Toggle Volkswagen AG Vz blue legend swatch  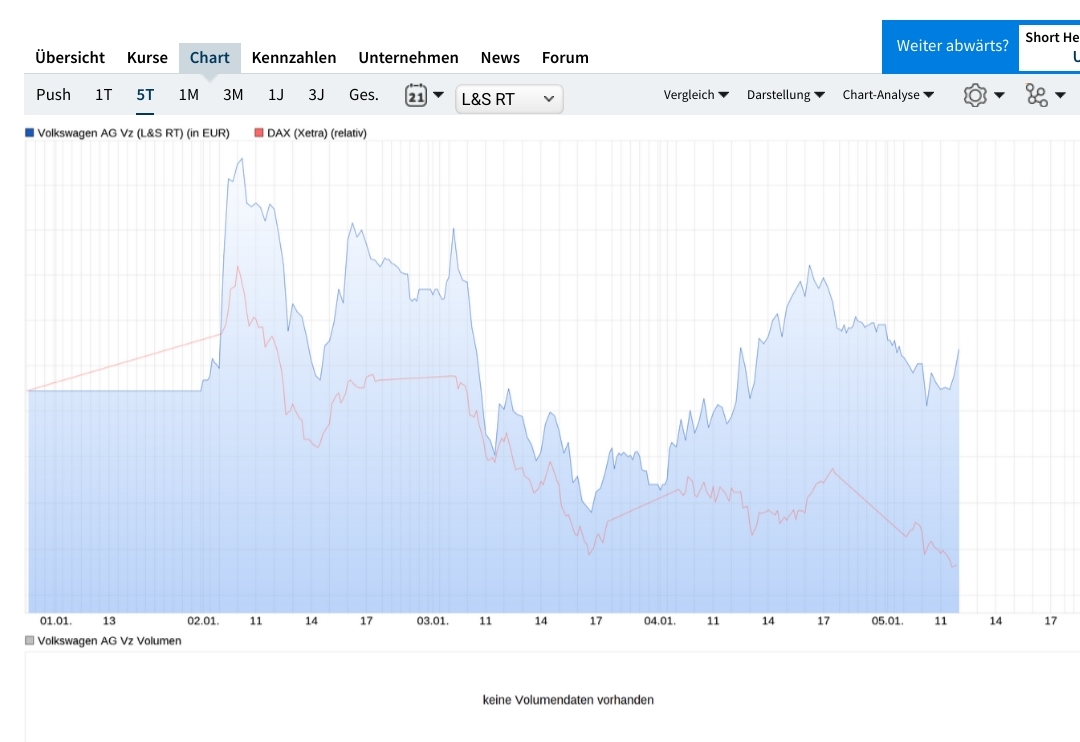point(30,133)
